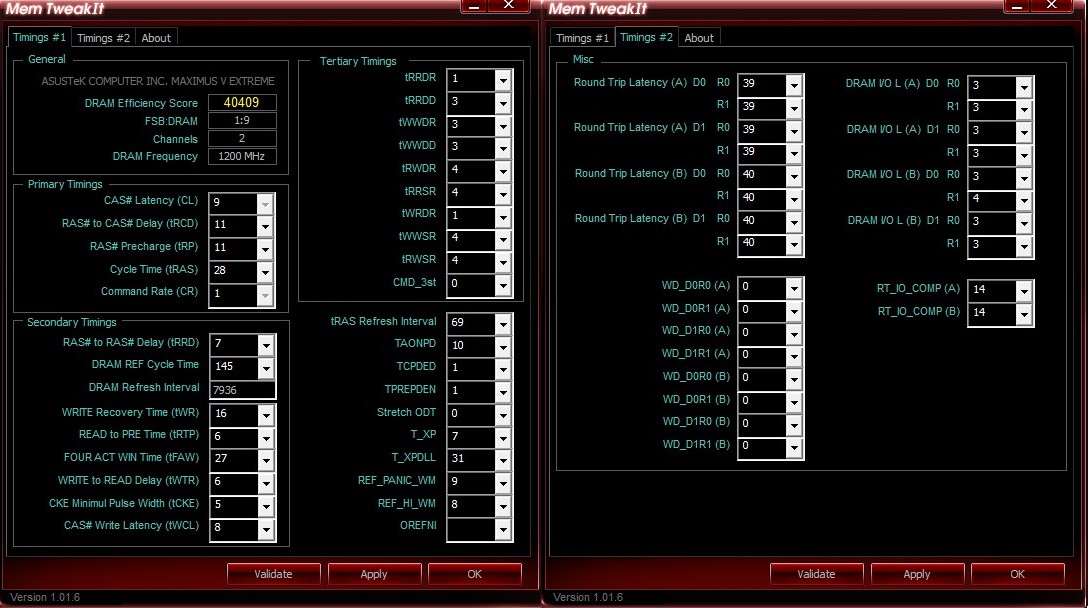This screenshot has width=1089, height=608.
Task: Click Validate button in right window
Action: click(x=816, y=574)
